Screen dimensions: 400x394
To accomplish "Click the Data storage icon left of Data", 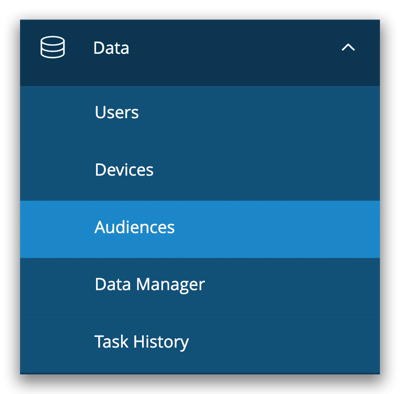I will click(53, 48).
